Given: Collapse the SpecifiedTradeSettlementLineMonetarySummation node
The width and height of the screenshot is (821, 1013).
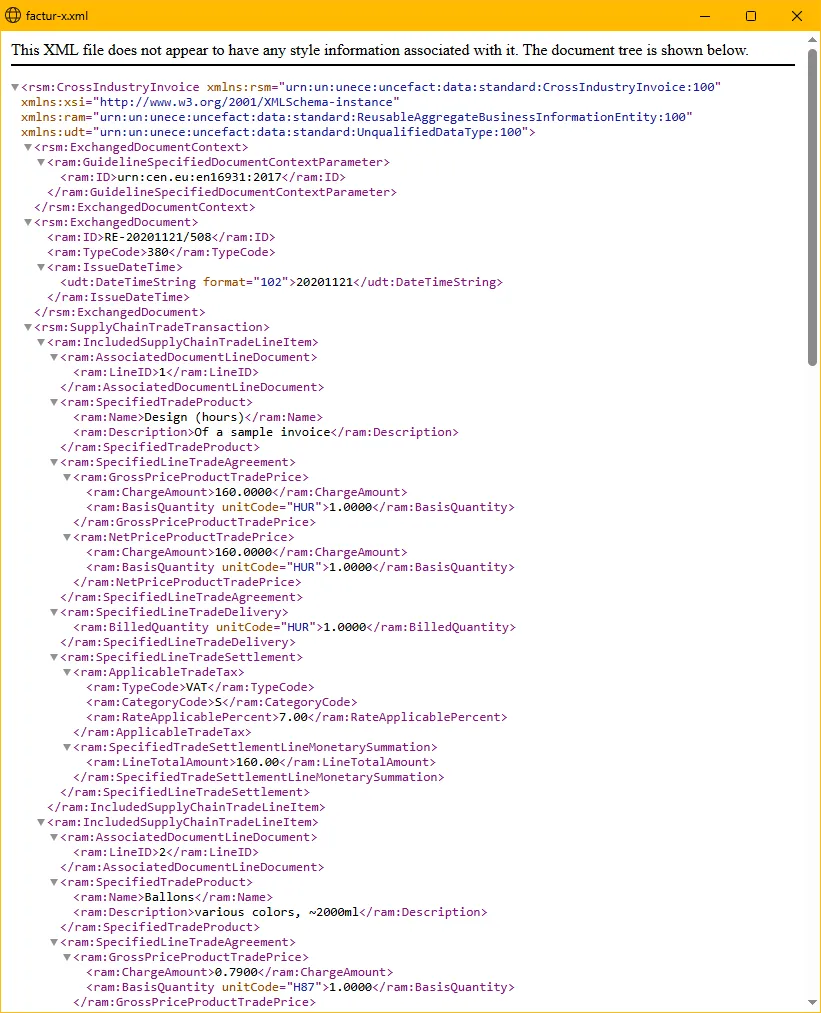Looking at the screenshot, I should [67, 747].
